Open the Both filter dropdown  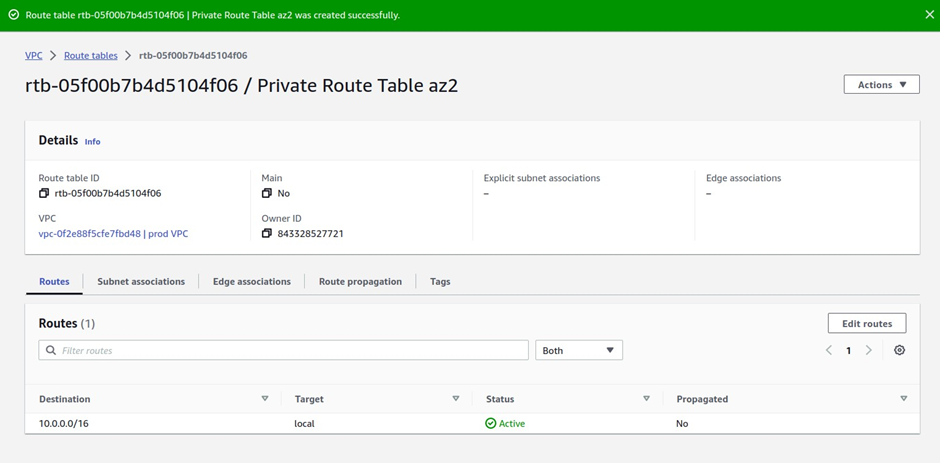[x=579, y=350]
